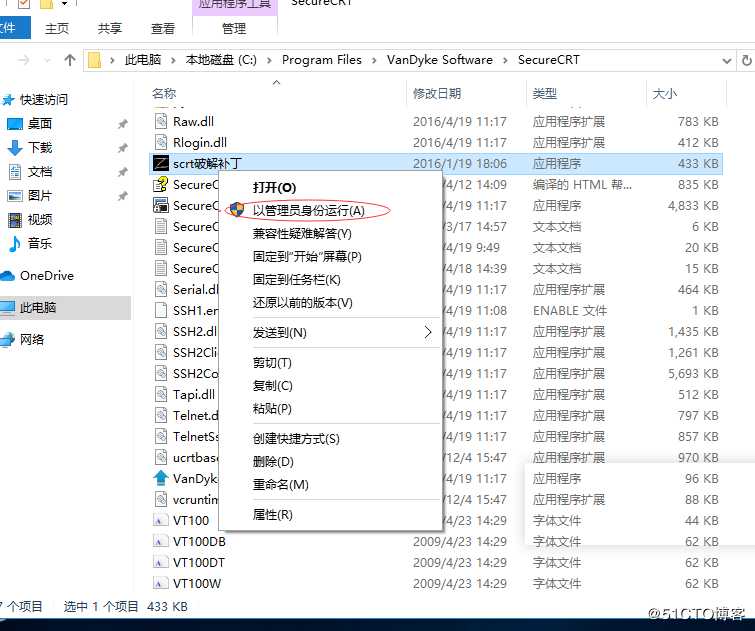Viewport: 755px width, 631px height.
Task: Open Quick Access Toolbar customize dropdown
Action: pos(65,4)
